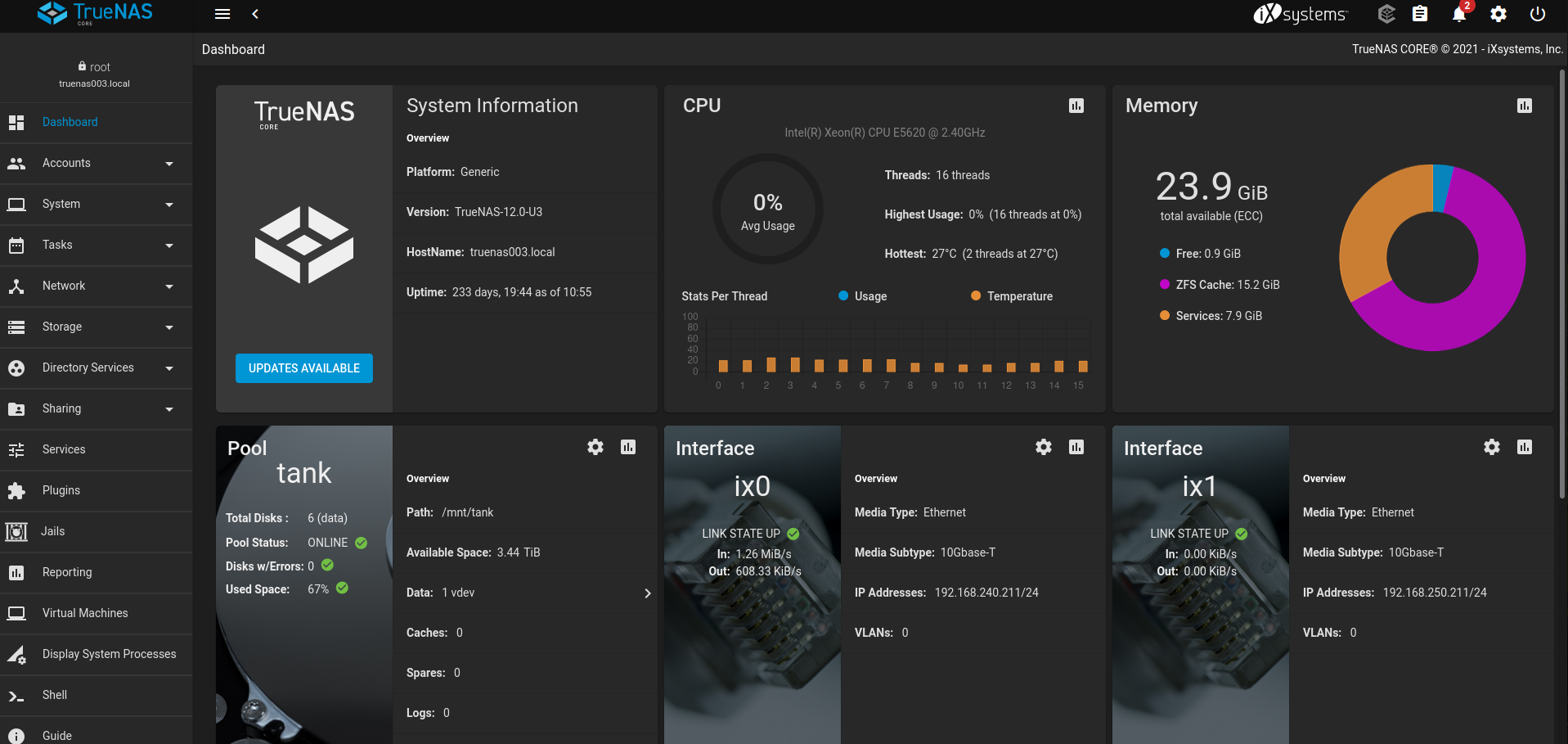The image size is (1568, 744).
Task: Click the memory usage donut chart
Action: tap(1432, 258)
